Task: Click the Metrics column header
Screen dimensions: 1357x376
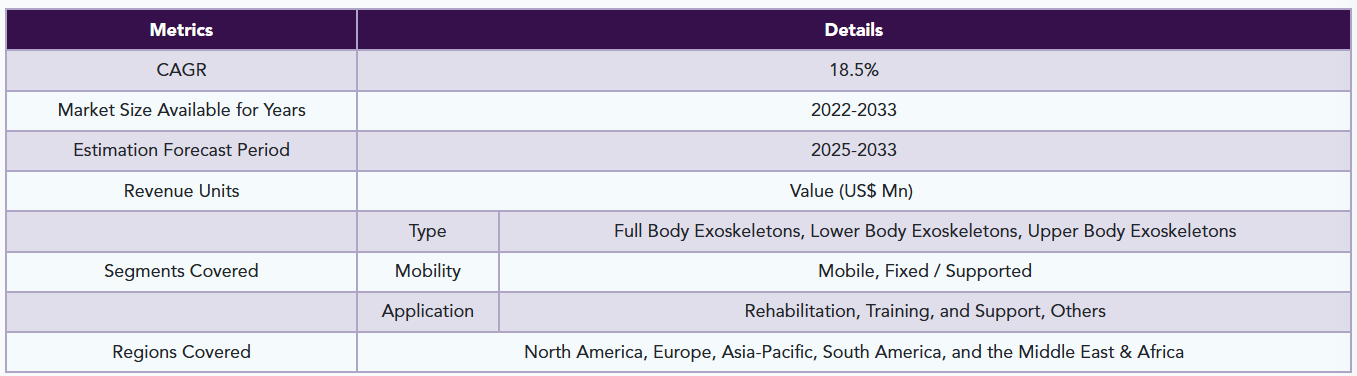Action: (x=181, y=30)
